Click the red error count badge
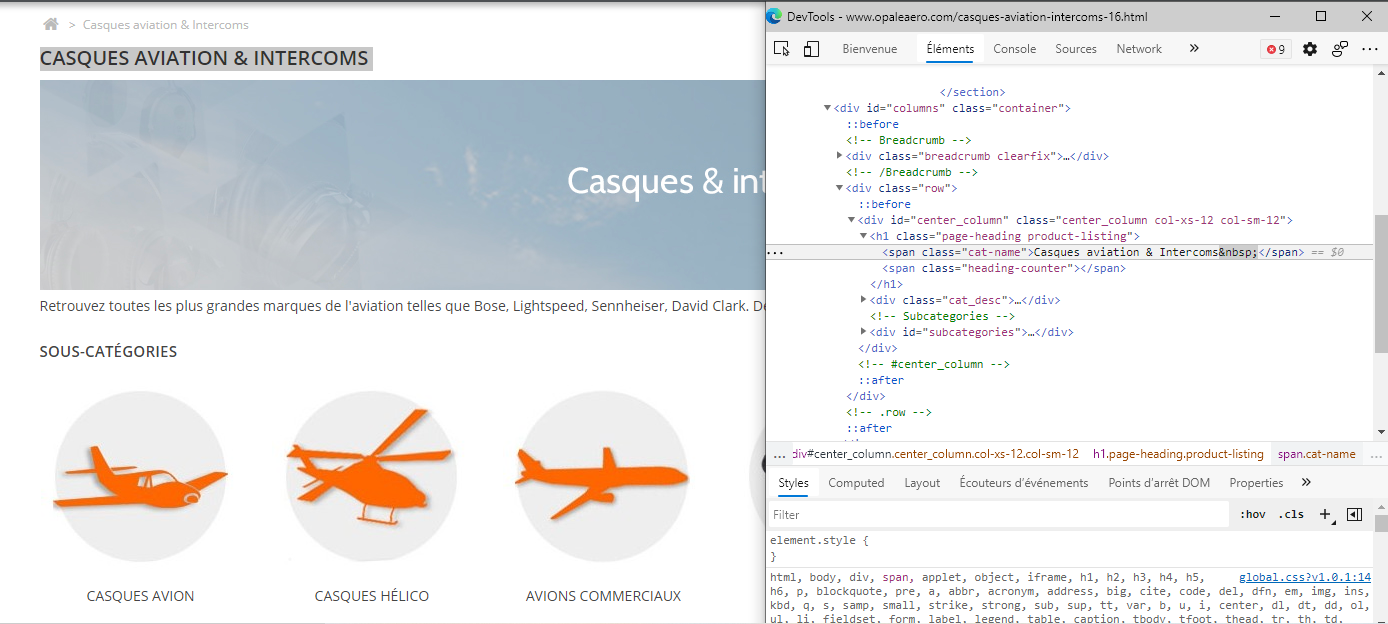Screen dimensions: 1388x624 (x=1276, y=49)
